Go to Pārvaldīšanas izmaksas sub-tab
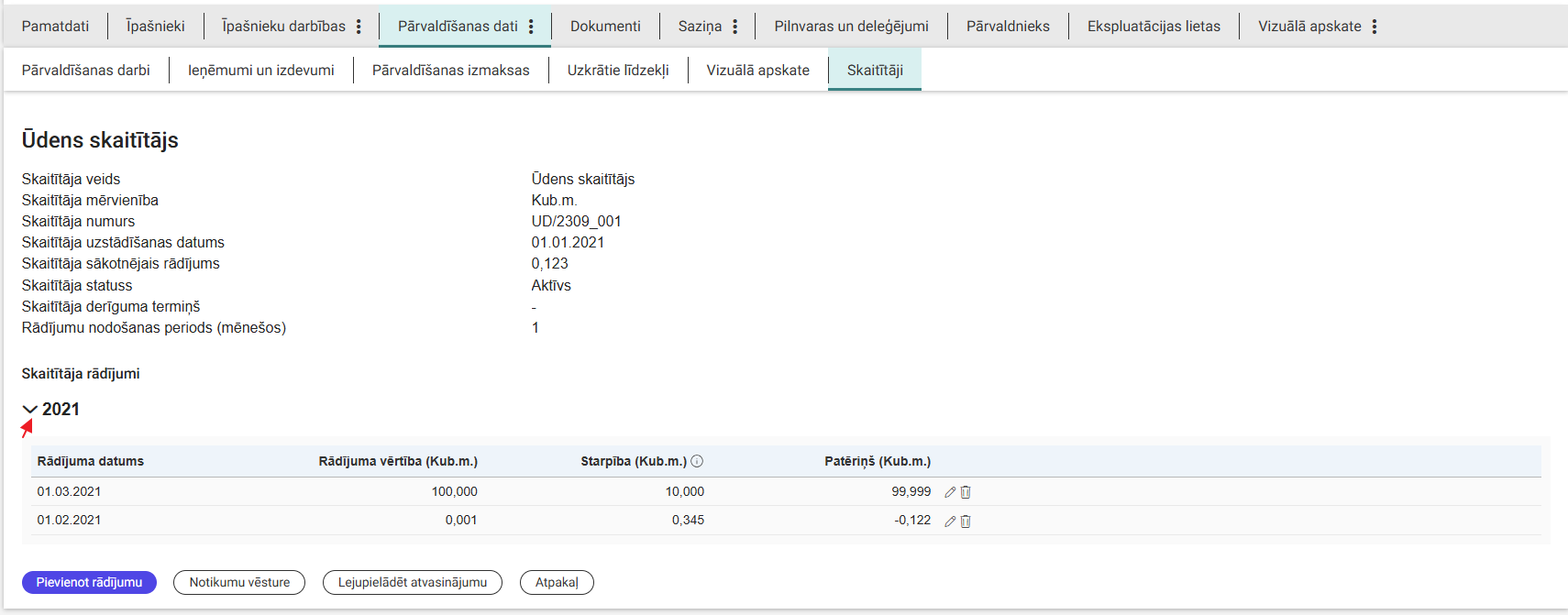Screen dimensions: 1568x615 450,71
